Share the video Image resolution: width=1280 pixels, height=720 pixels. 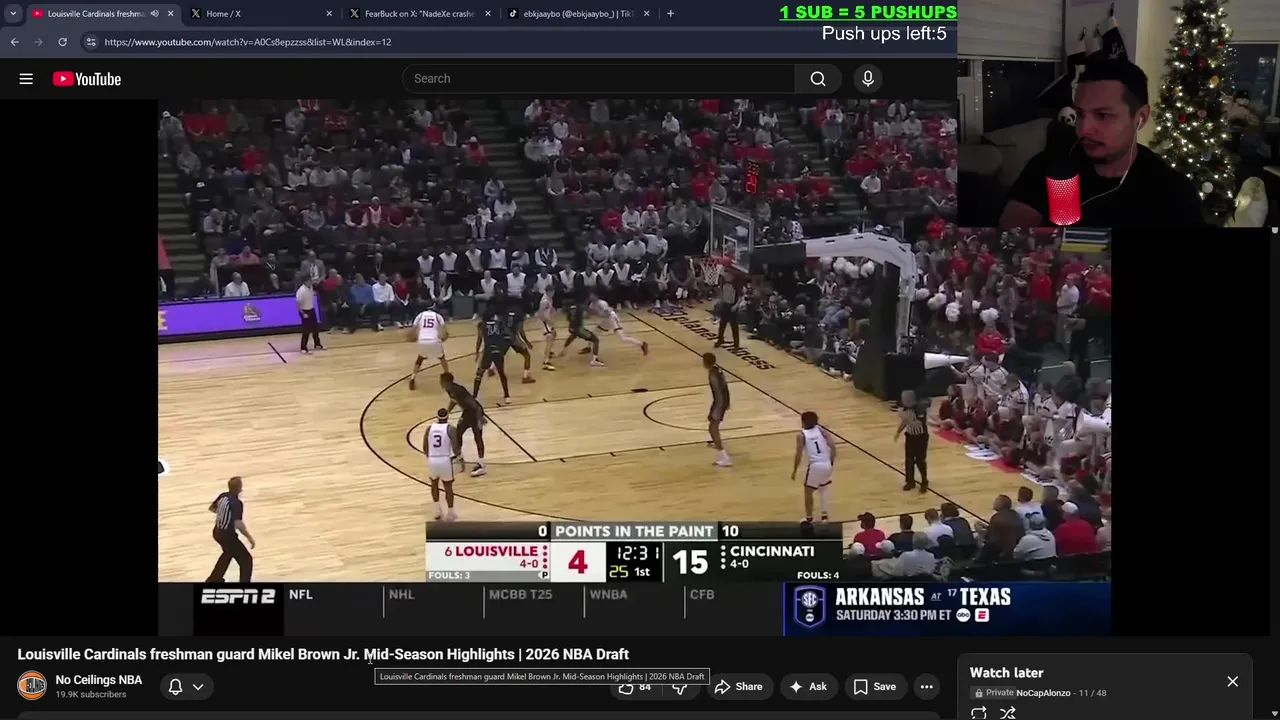click(x=738, y=687)
